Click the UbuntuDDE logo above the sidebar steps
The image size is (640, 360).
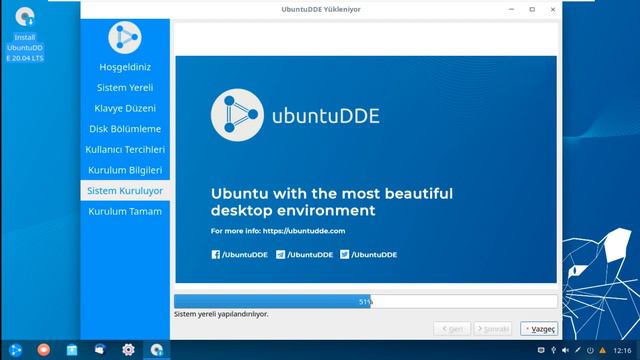(x=125, y=37)
